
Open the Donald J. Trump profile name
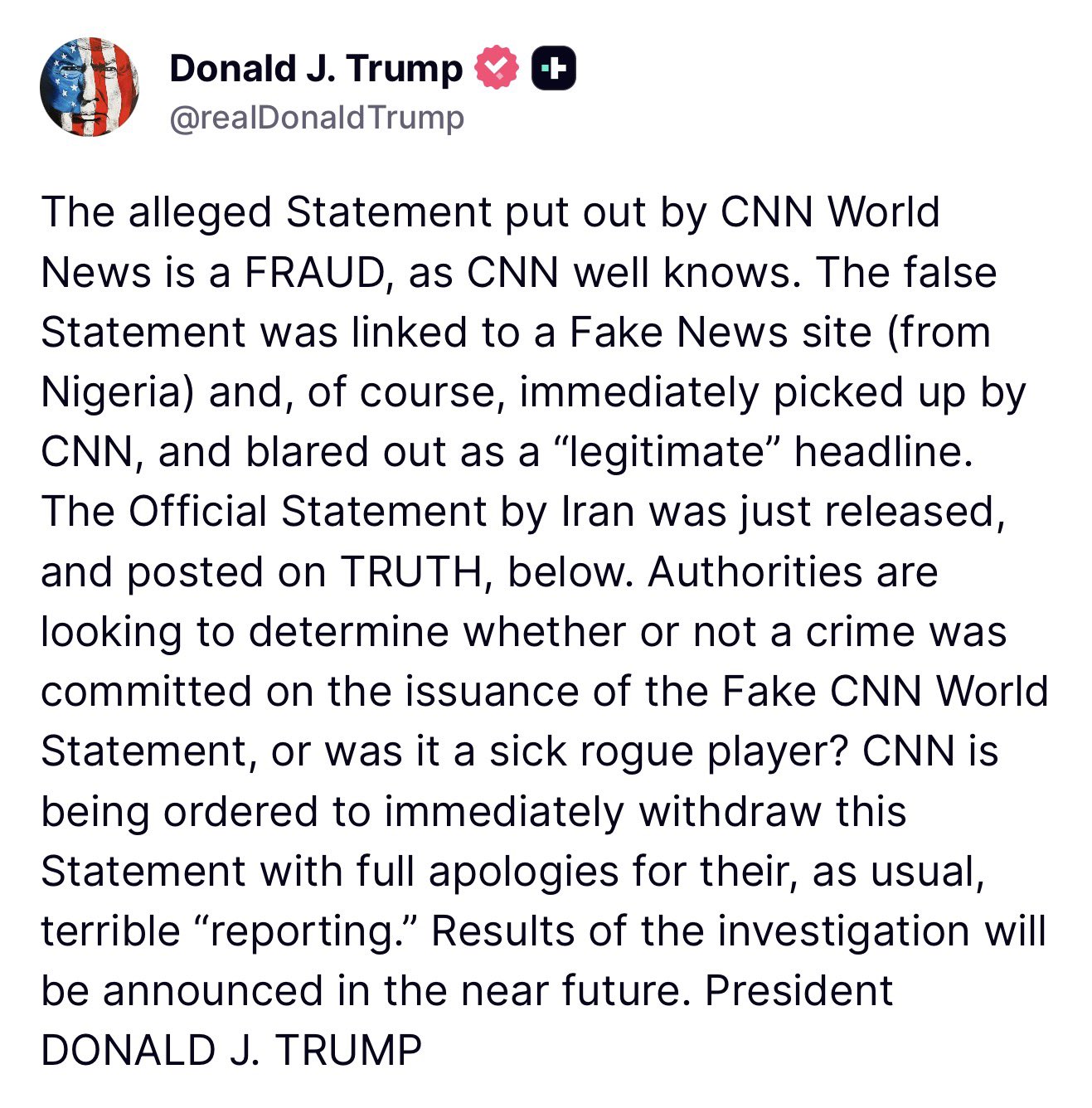[x=316, y=69]
